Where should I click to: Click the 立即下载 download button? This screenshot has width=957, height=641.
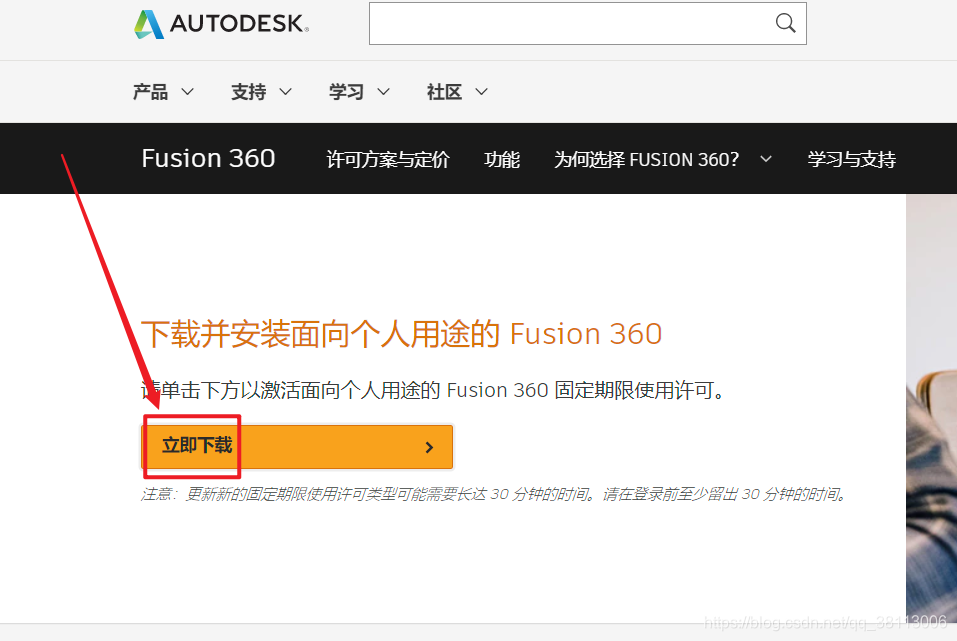297,446
